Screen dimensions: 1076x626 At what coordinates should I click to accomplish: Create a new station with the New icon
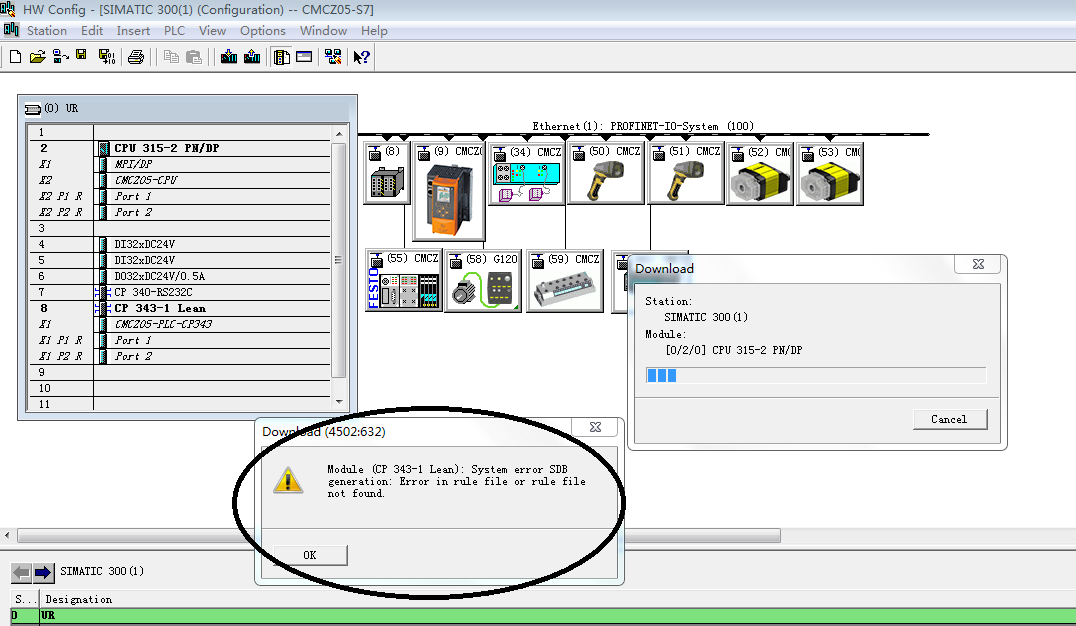[x=15, y=57]
